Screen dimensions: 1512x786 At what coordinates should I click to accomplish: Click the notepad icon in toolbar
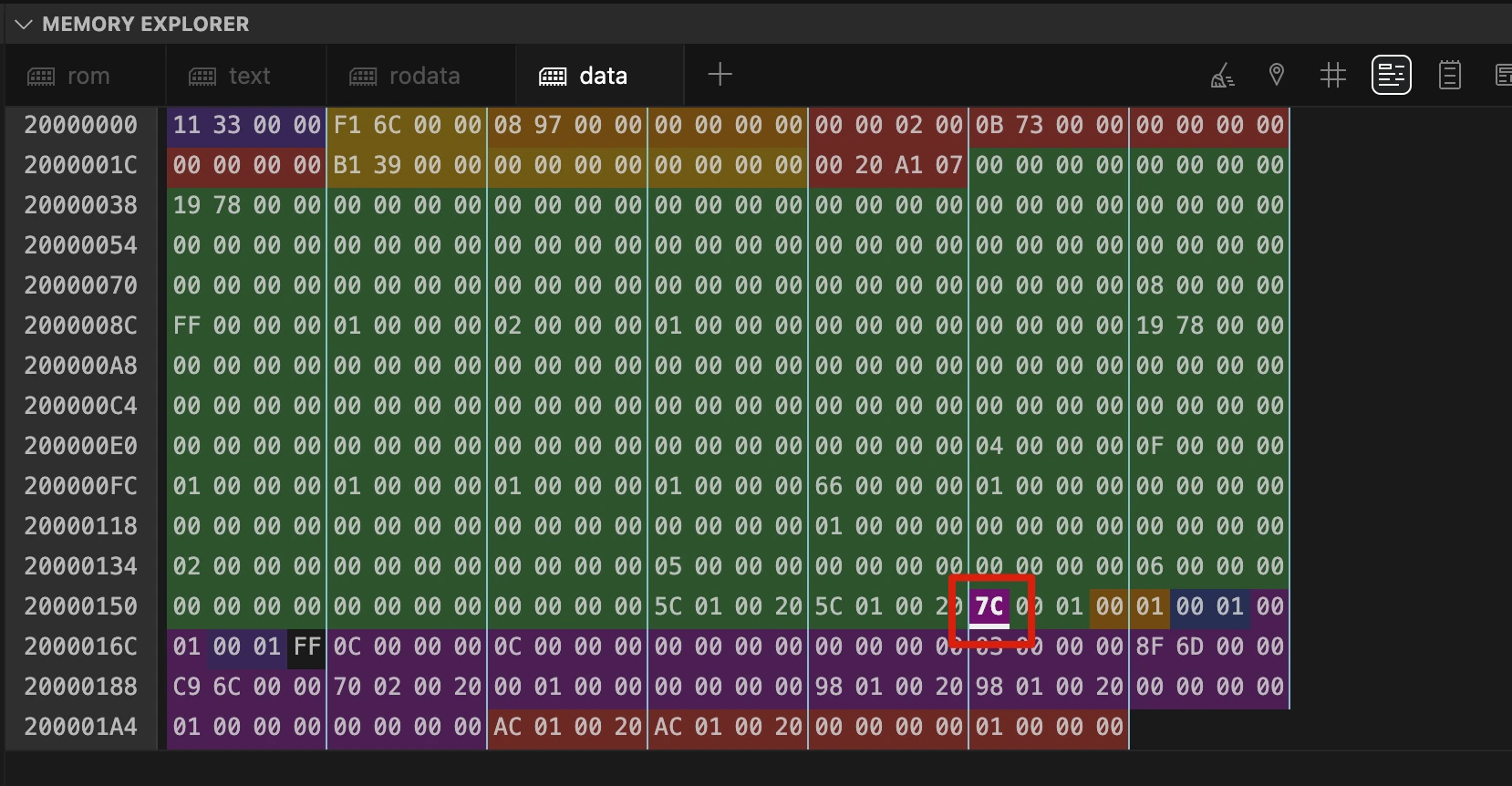click(x=1449, y=75)
